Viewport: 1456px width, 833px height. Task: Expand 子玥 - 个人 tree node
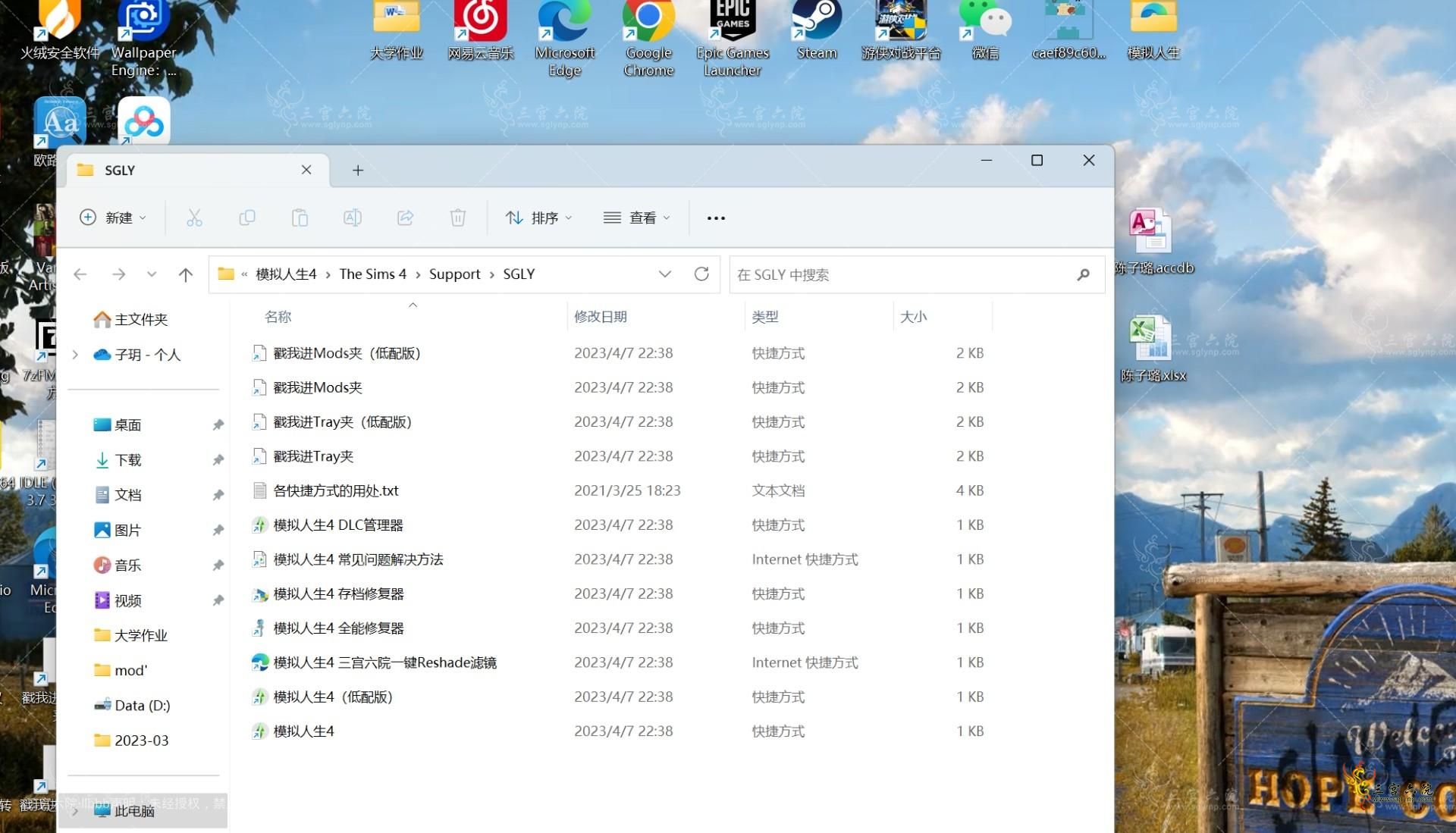(75, 354)
